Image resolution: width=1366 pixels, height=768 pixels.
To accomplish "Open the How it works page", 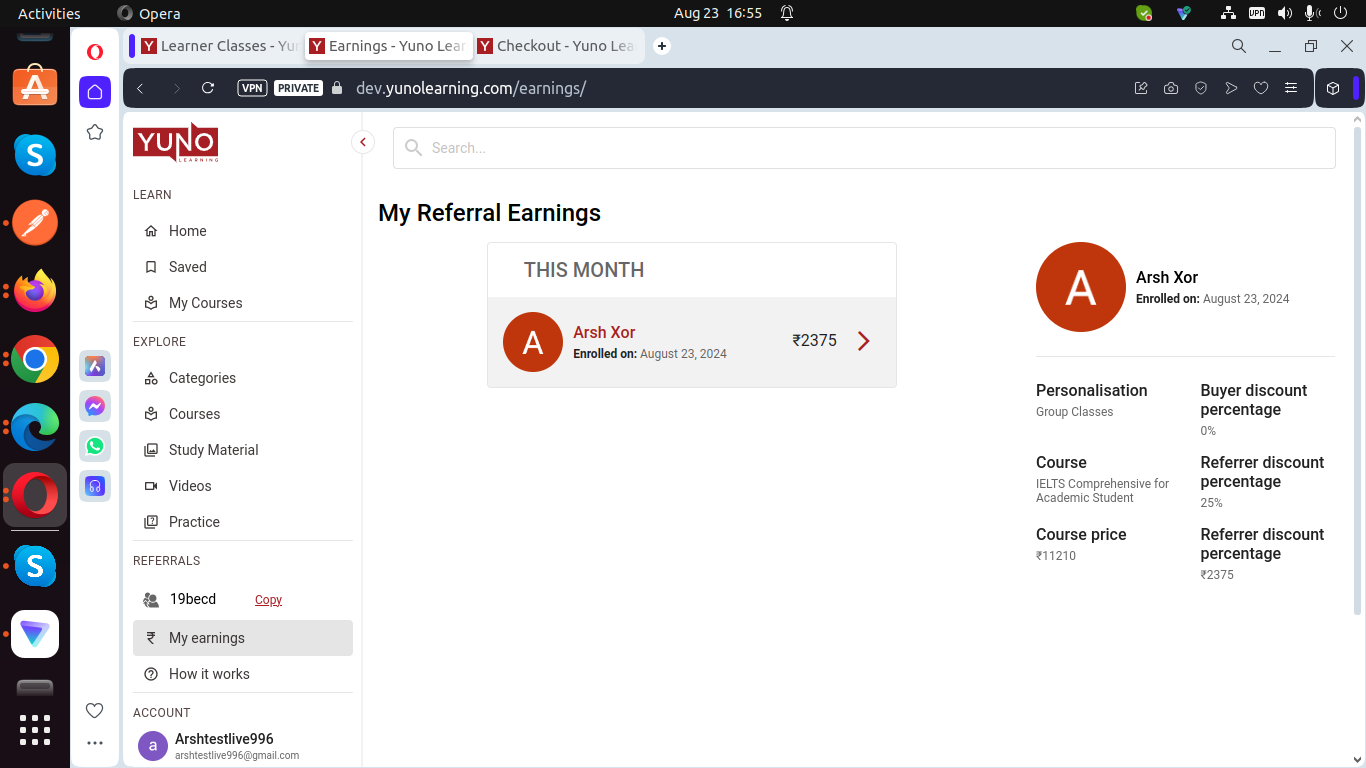I will tap(209, 674).
